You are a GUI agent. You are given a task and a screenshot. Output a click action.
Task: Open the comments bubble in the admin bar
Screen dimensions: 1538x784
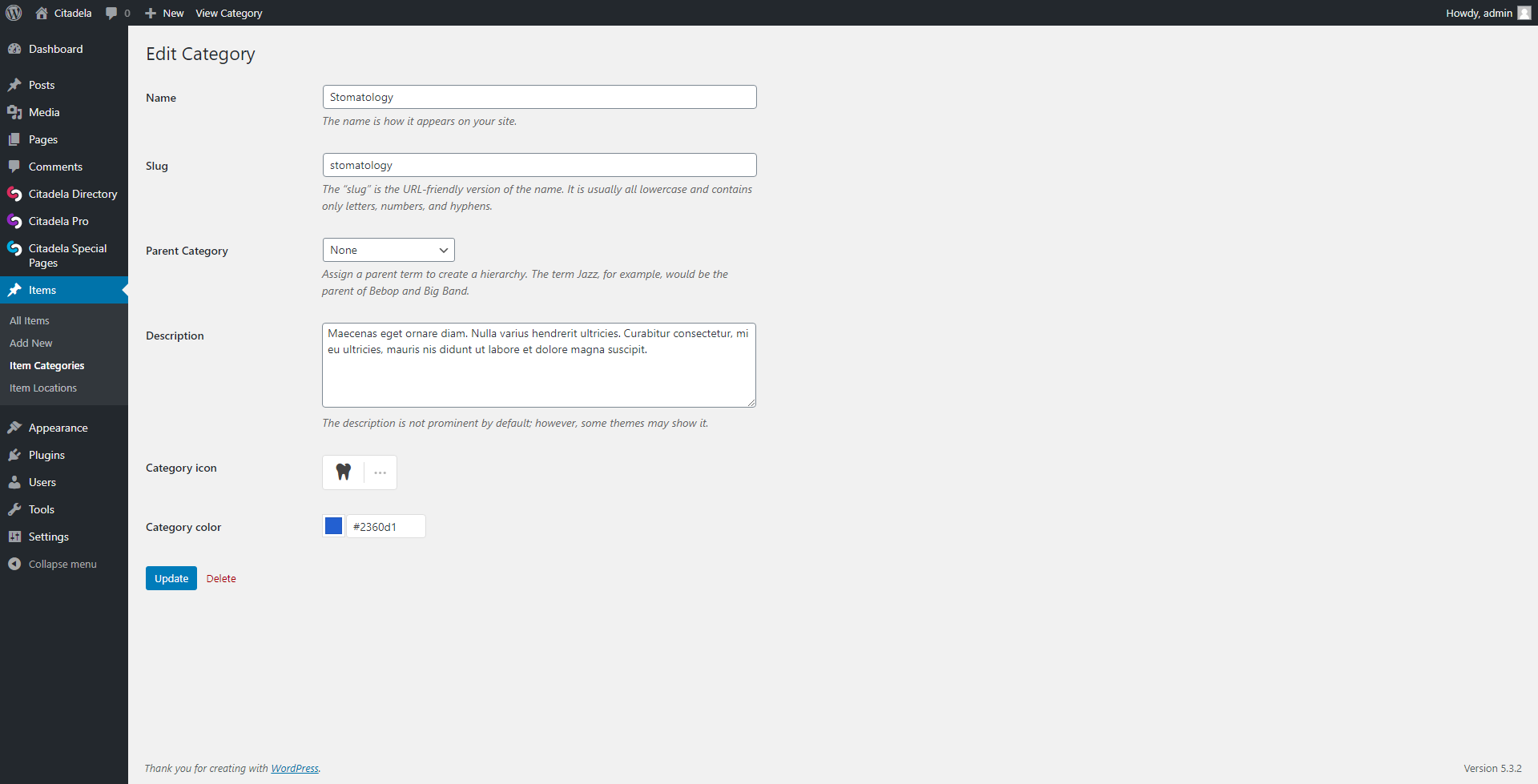[x=111, y=13]
